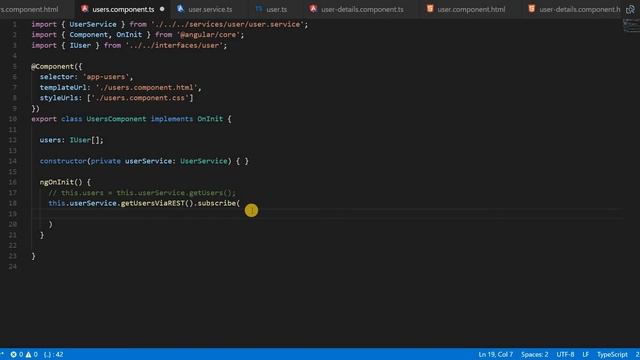Select language mode 'TypeScript' in status bar
The height and width of the screenshot is (360, 640).
pyautogui.click(x=612, y=354)
